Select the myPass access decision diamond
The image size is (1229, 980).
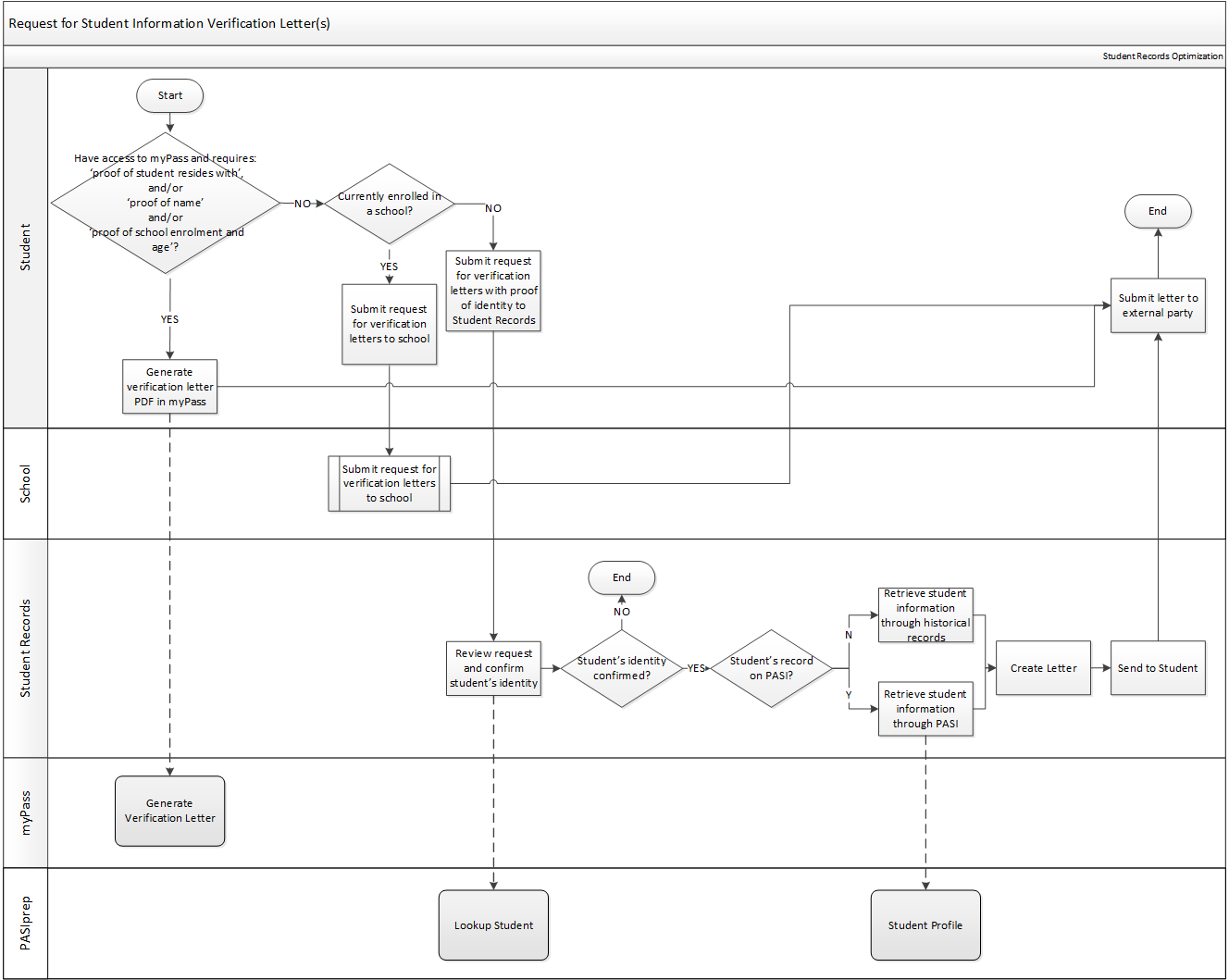166,203
